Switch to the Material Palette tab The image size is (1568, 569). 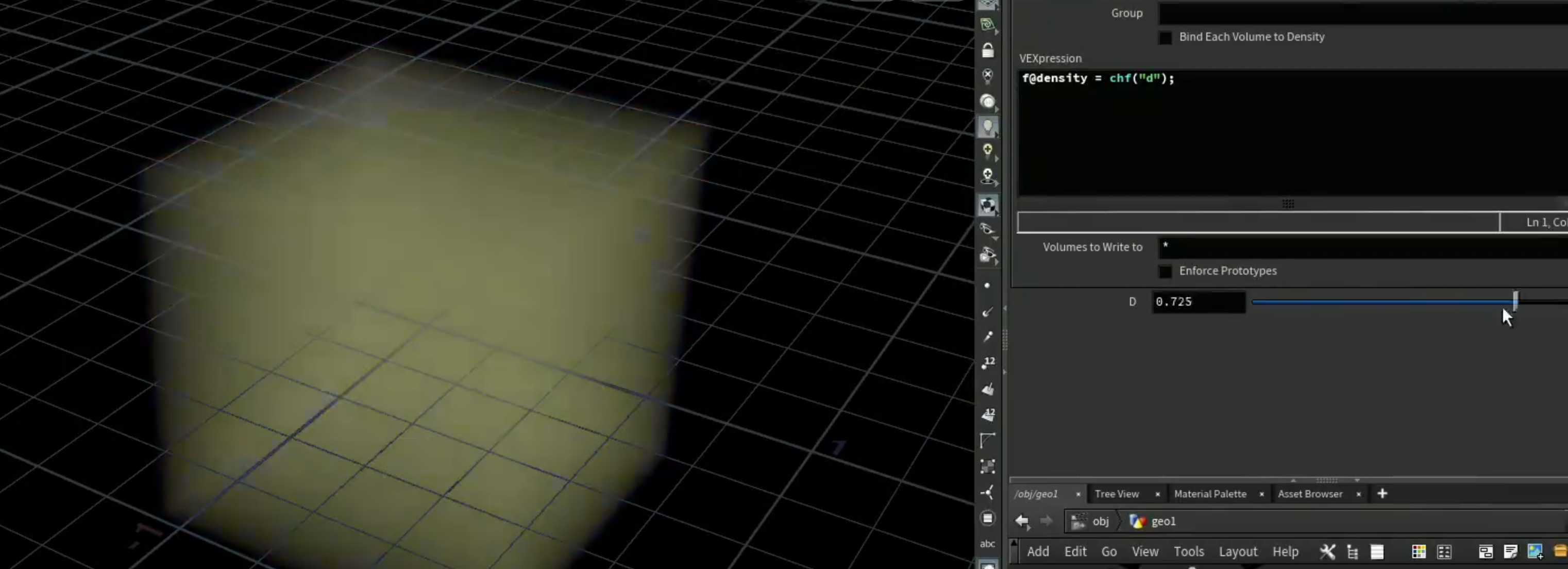click(1210, 494)
